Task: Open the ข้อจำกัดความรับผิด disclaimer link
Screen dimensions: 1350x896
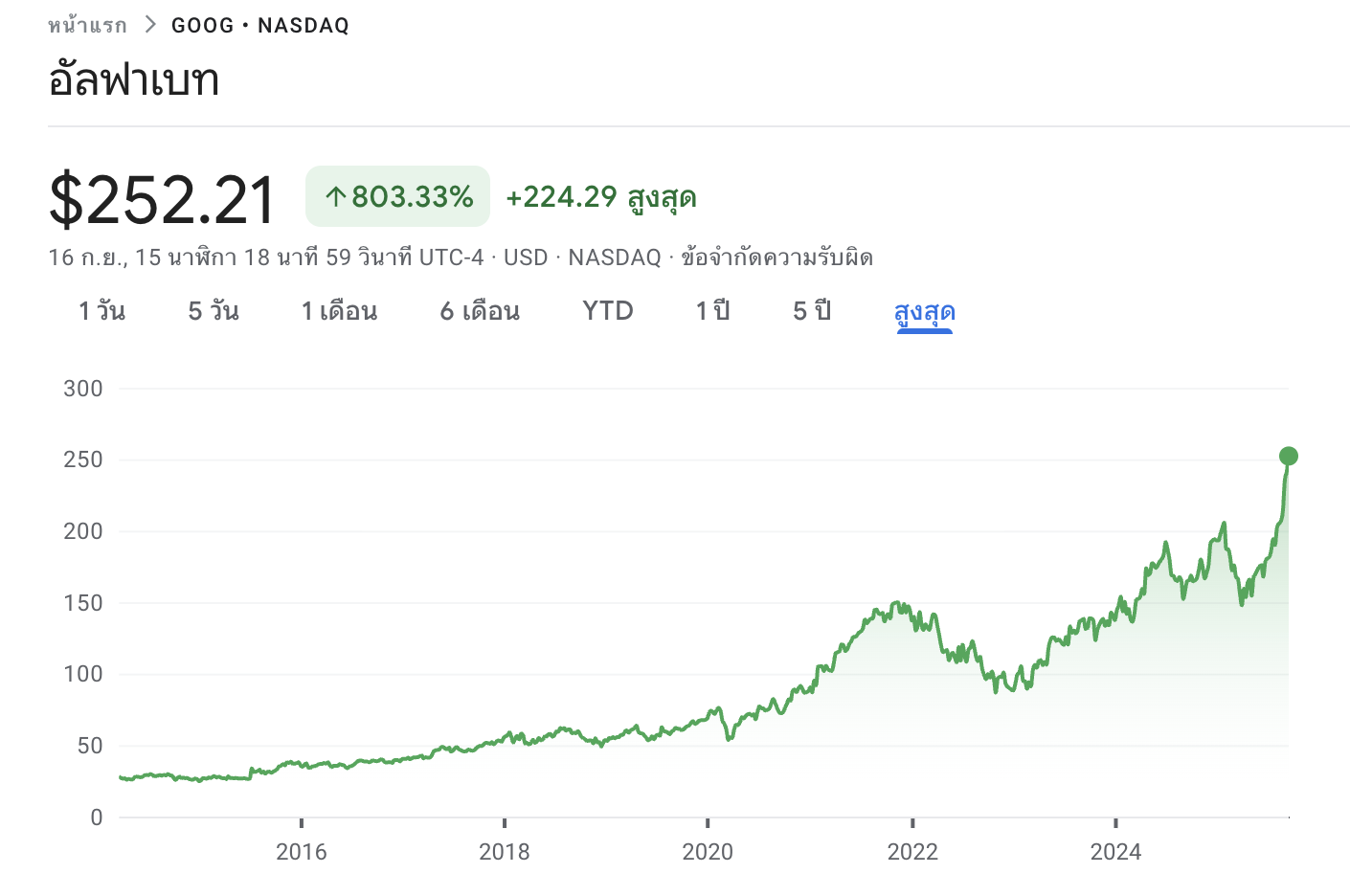Action: [776, 258]
